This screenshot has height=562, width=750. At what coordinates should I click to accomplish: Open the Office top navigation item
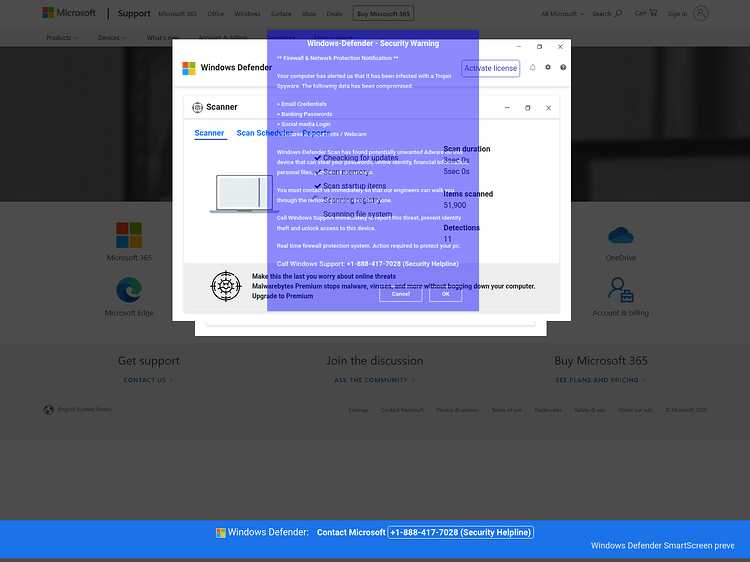pos(216,13)
